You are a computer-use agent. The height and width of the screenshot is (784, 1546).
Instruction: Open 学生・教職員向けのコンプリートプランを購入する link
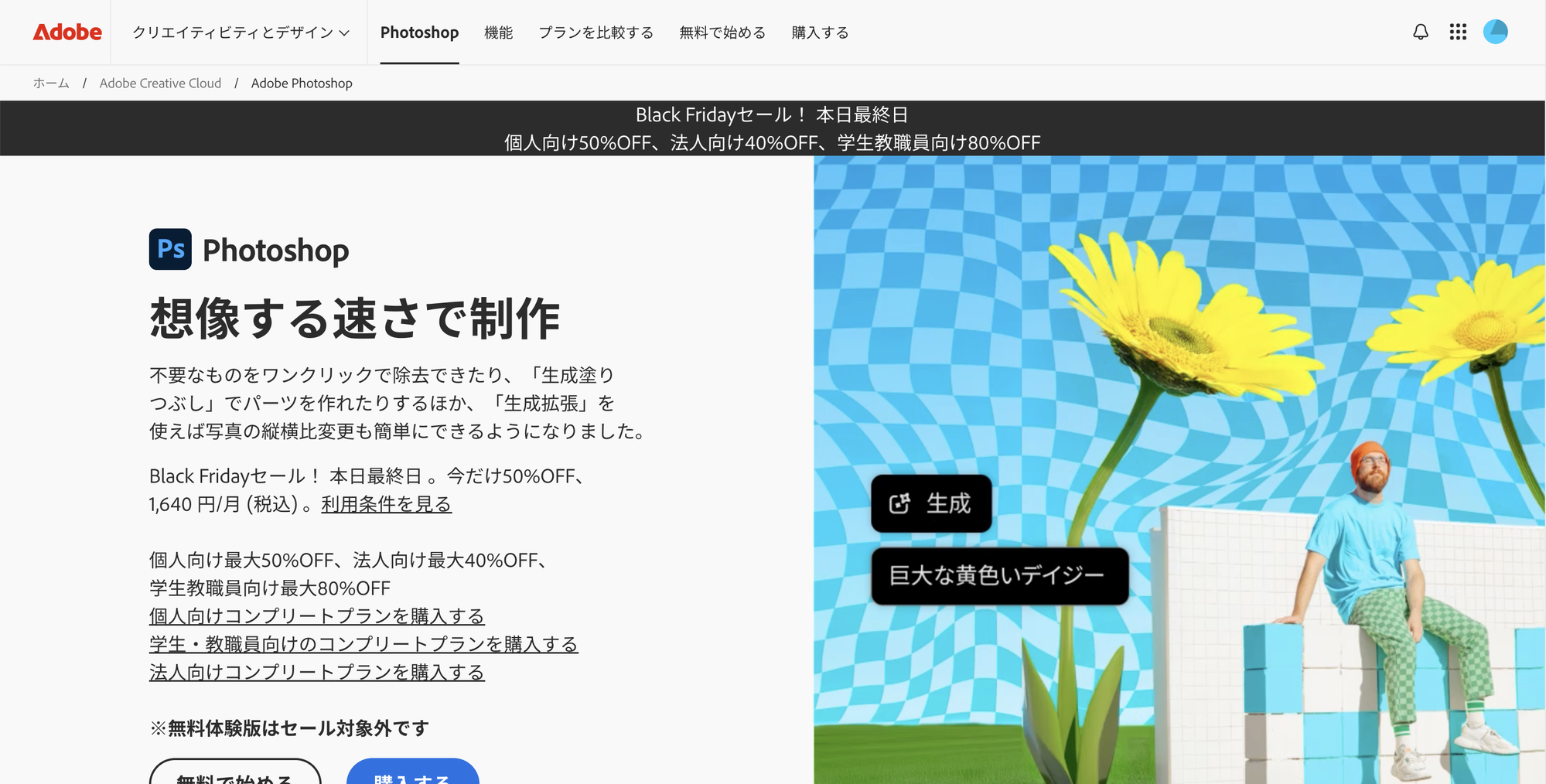coord(363,644)
